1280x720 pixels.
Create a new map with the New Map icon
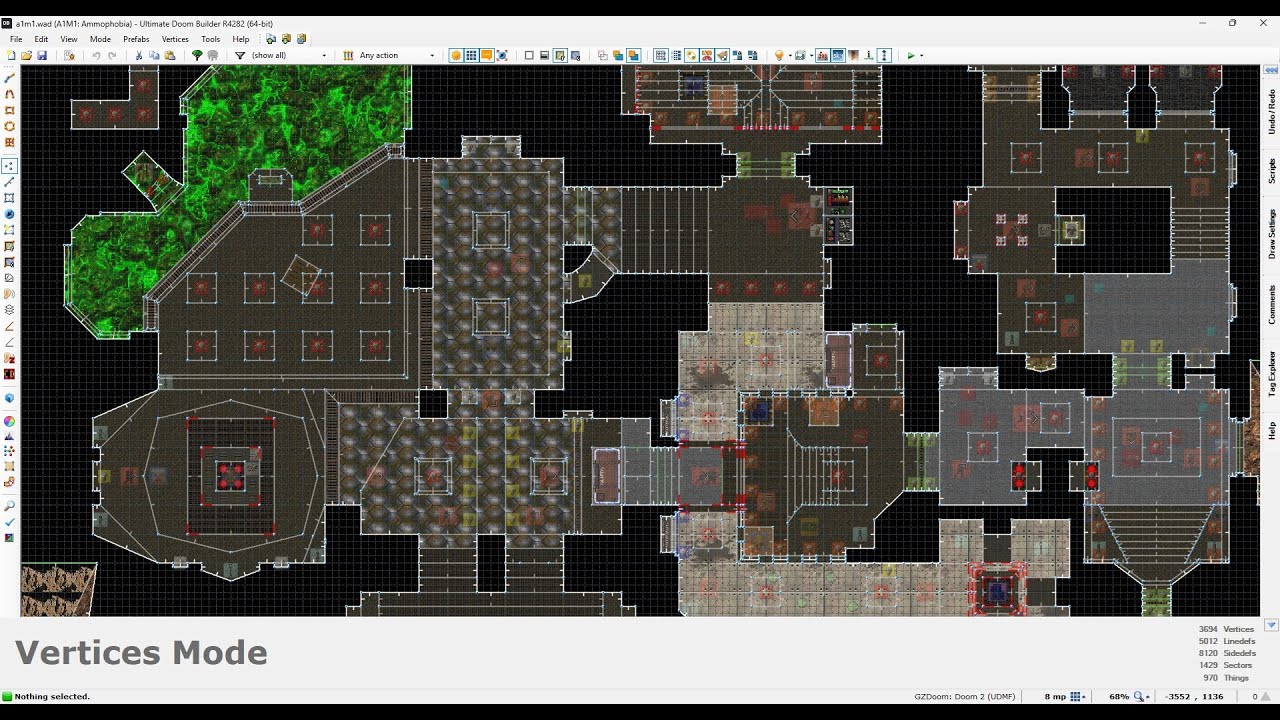(x=11, y=55)
